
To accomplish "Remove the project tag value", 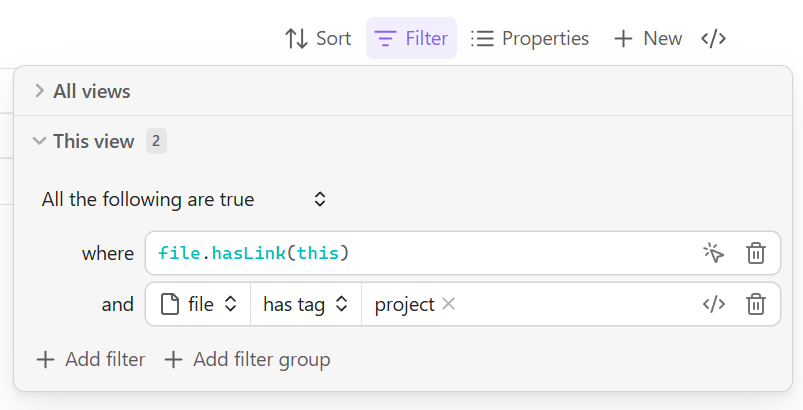I will [x=449, y=304].
